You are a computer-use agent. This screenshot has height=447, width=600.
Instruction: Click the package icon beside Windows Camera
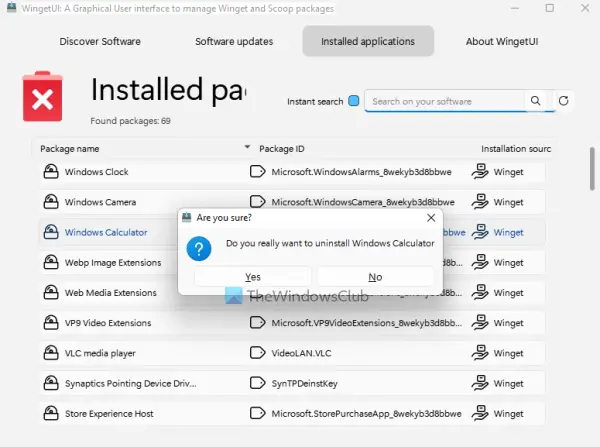tap(51, 202)
